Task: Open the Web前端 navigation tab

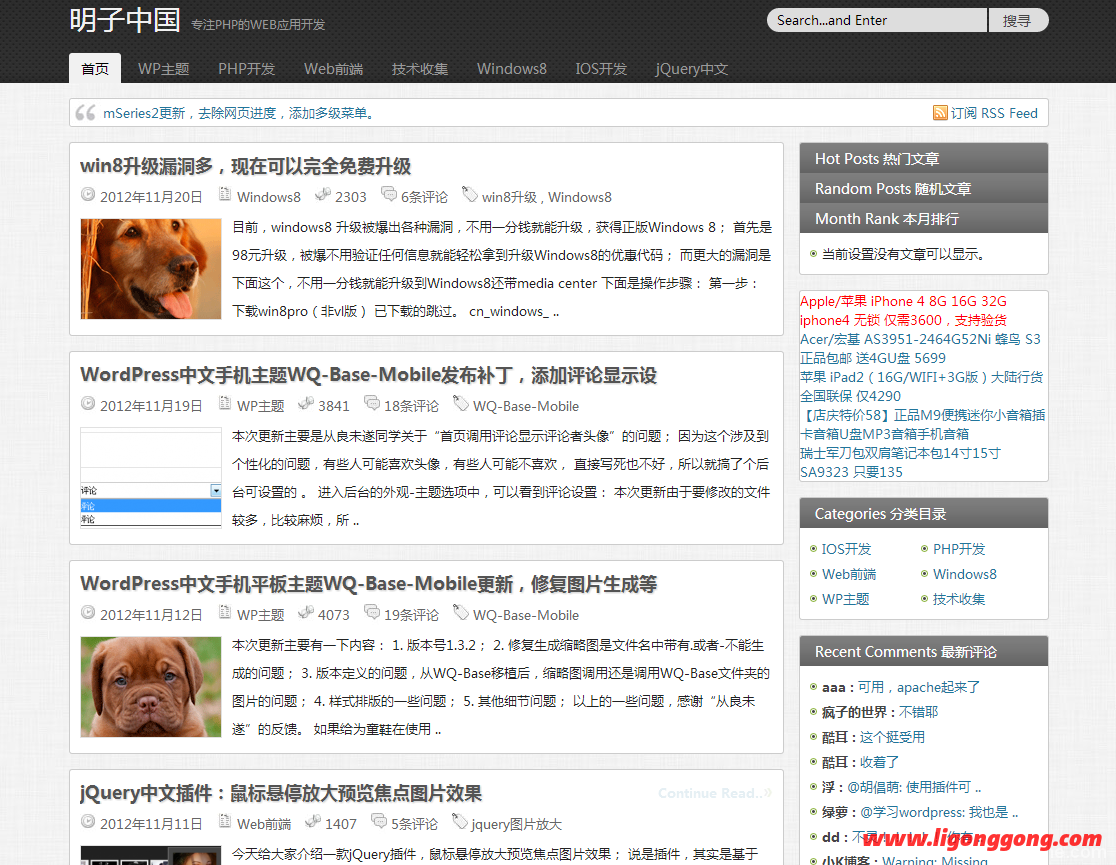Action: (333, 68)
